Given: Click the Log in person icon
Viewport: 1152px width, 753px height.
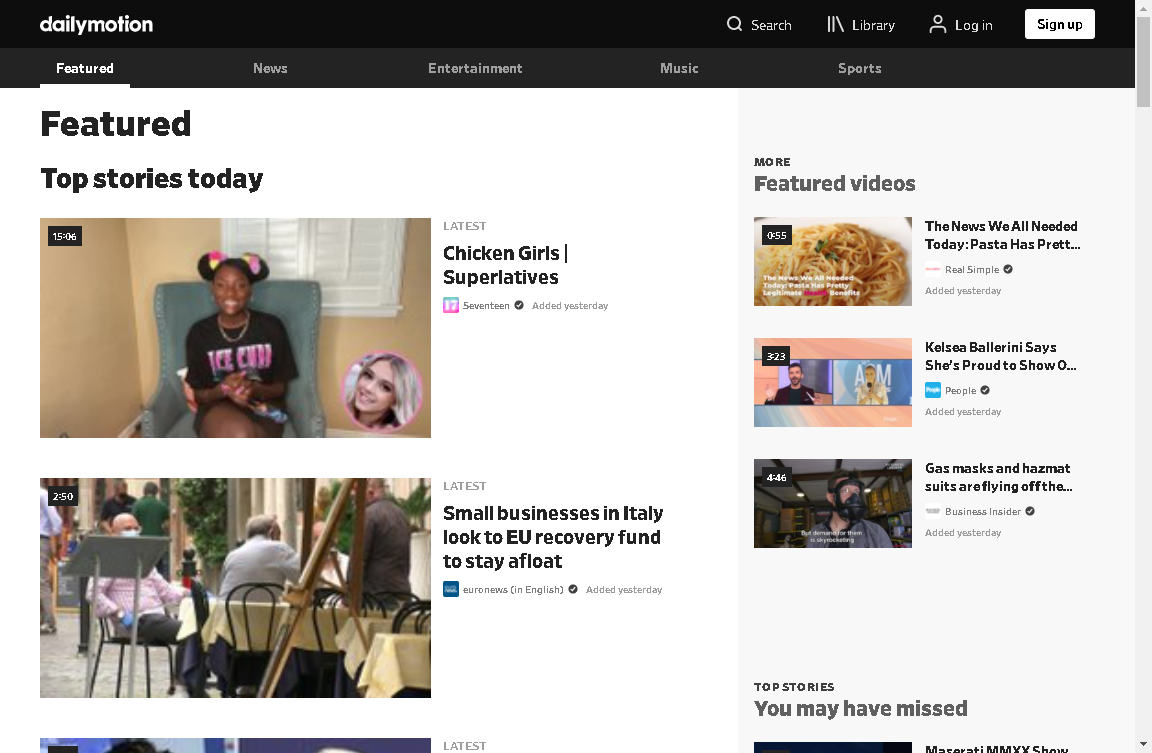Looking at the screenshot, I should pyautogui.click(x=937, y=24).
